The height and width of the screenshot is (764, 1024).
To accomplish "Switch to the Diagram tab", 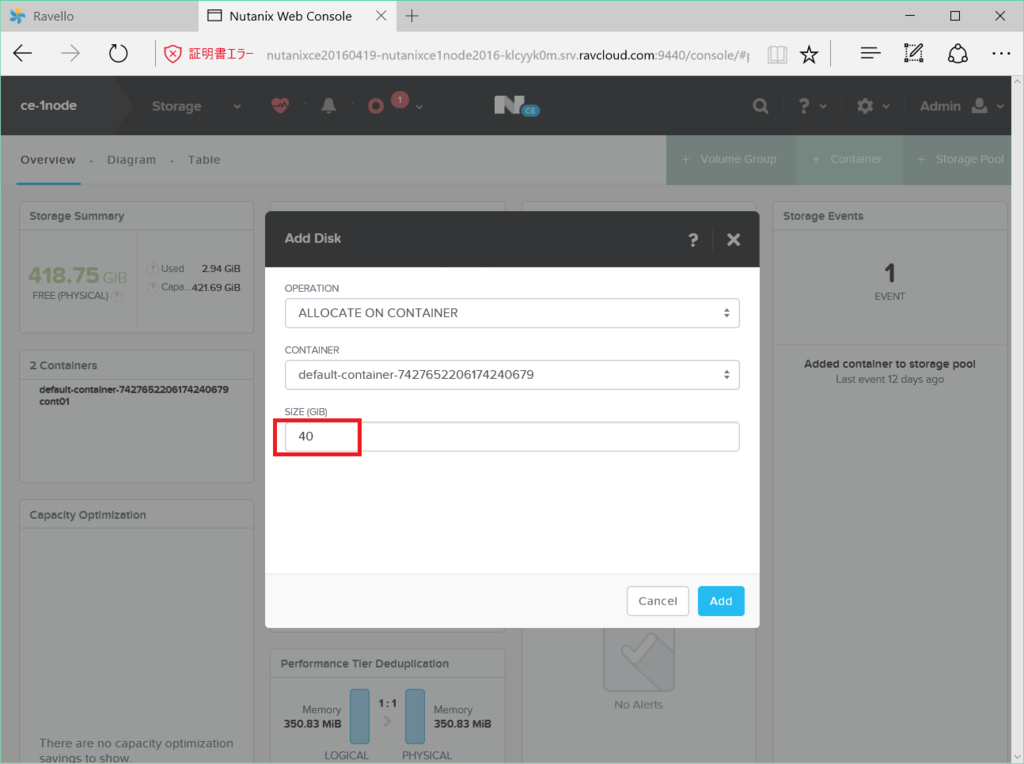I will pos(131,160).
